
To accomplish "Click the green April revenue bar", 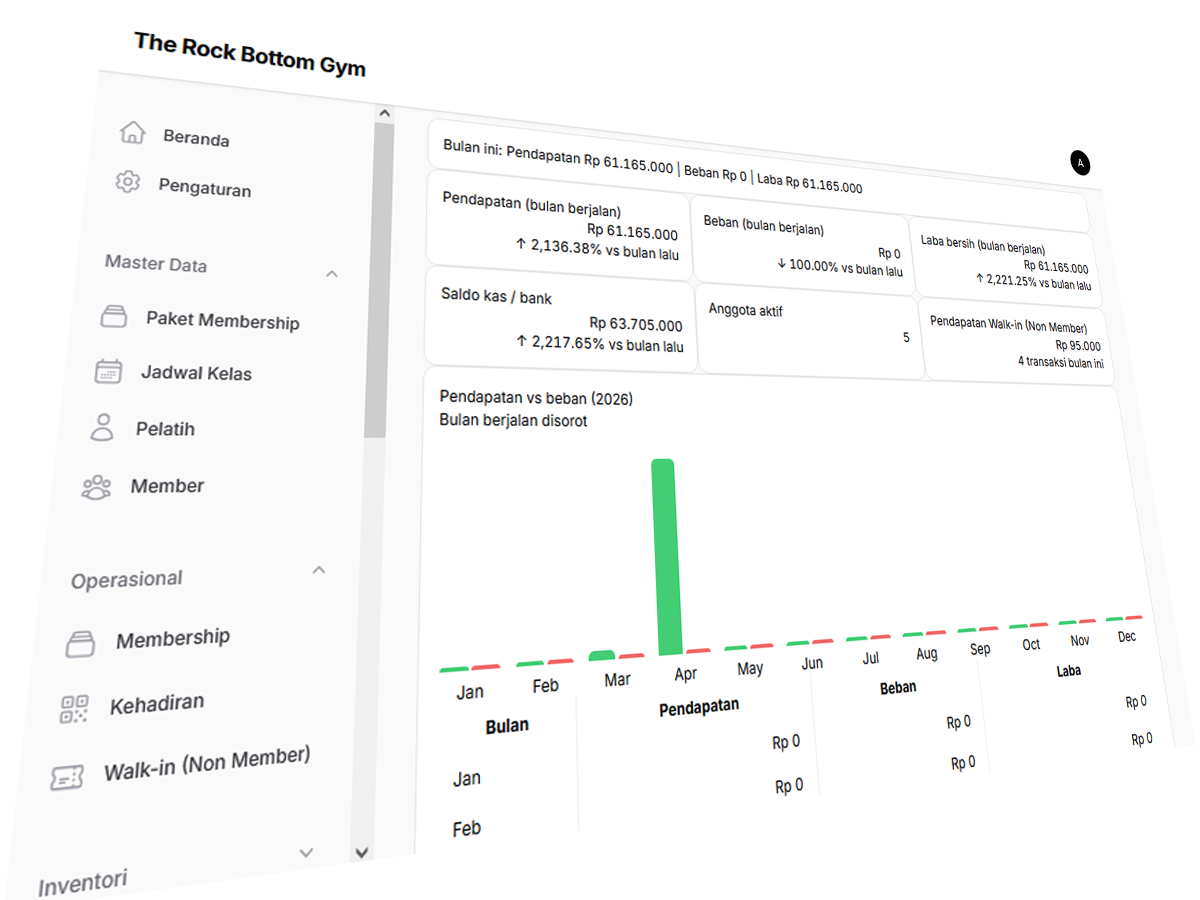I will click(x=666, y=556).
